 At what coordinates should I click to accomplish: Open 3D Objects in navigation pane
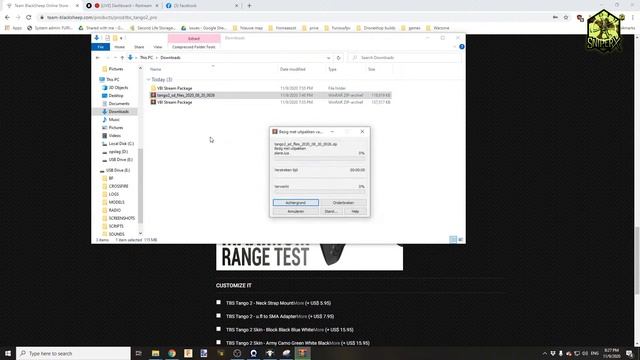click(118, 88)
